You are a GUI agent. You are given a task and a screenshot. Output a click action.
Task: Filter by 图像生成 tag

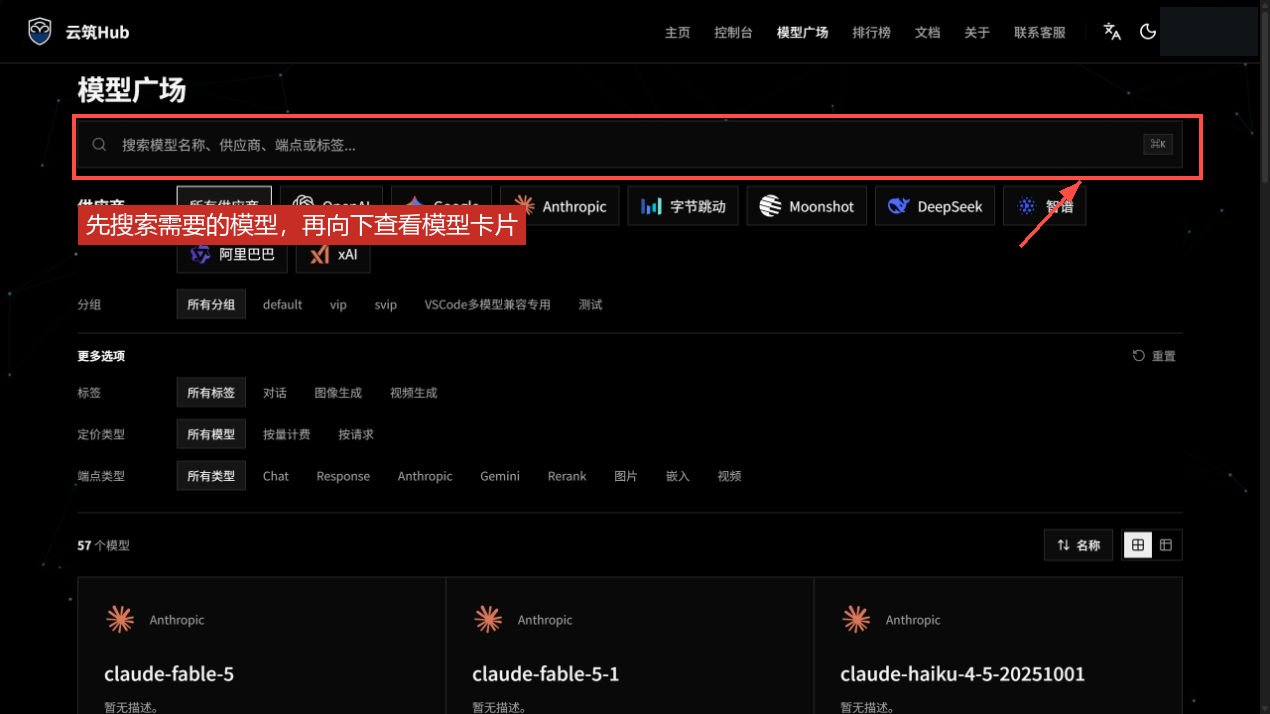[x=338, y=393]
